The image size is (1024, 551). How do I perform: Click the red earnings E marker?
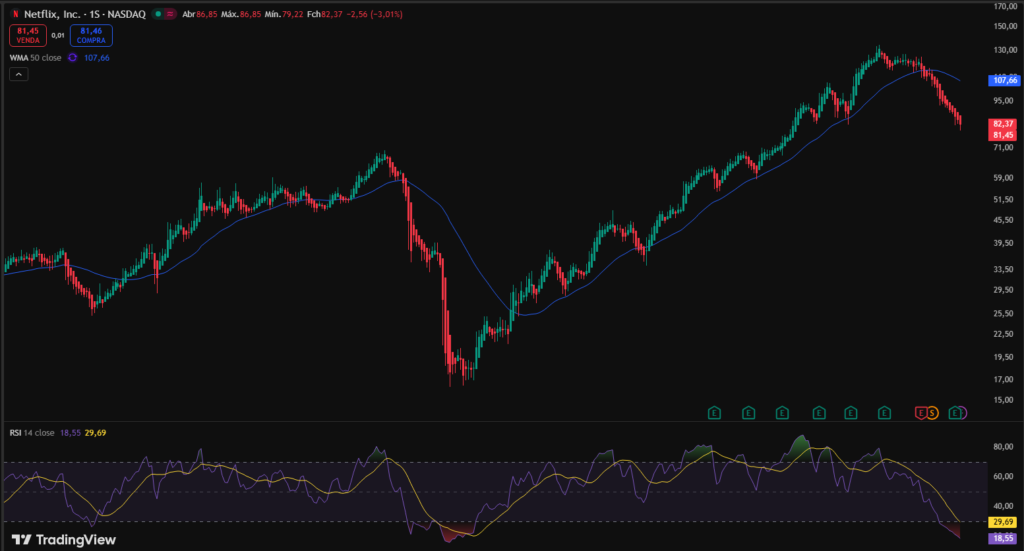(920, 413)
